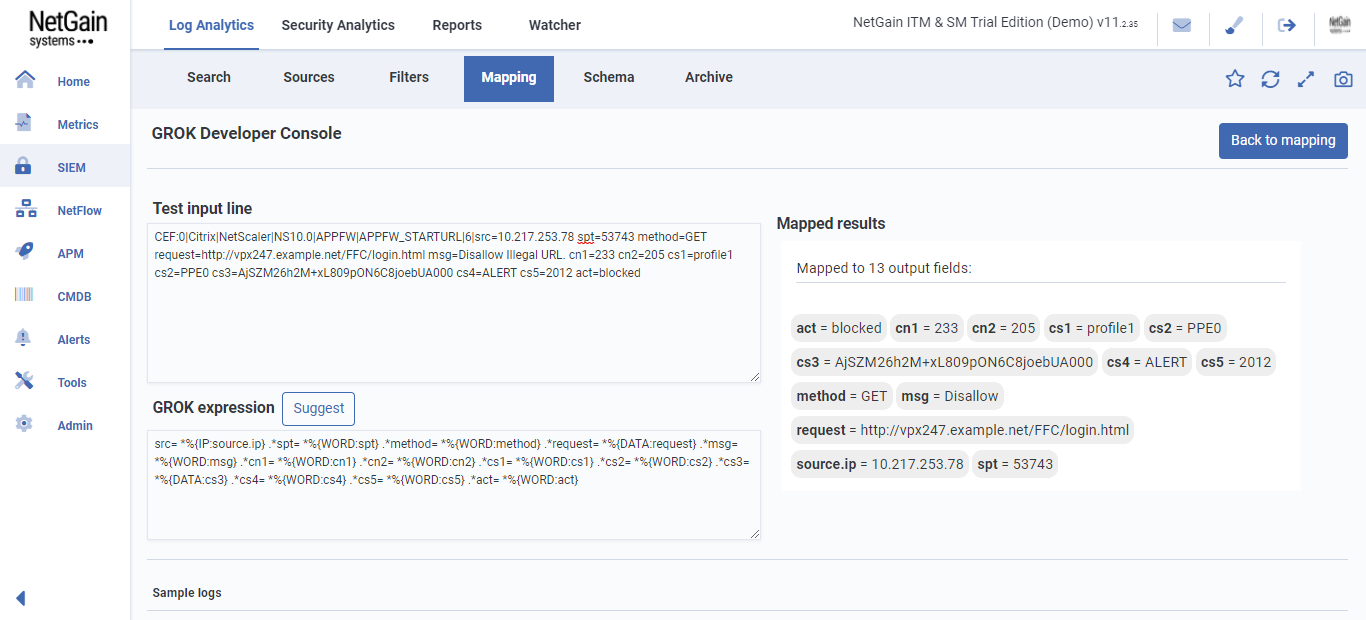Click the cs3 result chip
This screenshot has width=1366, height=620.
(945, 362)
